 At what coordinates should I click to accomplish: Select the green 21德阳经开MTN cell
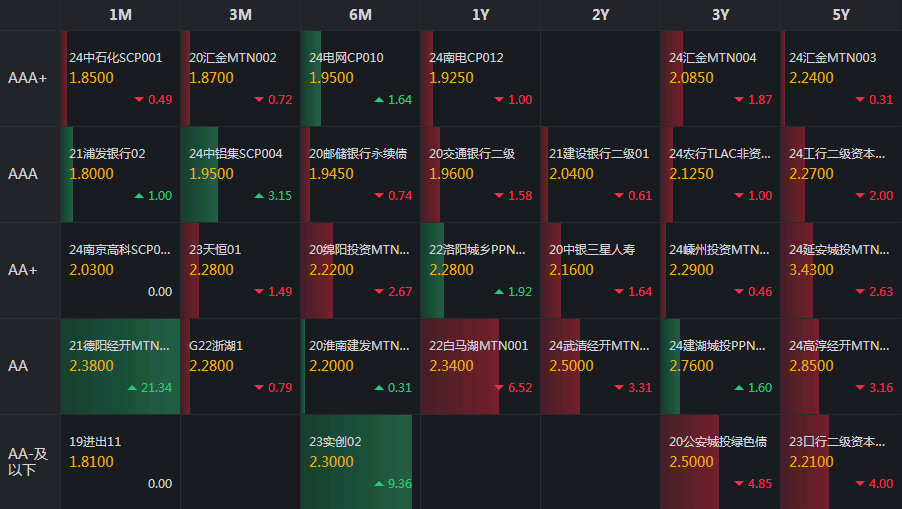[120, 366]
